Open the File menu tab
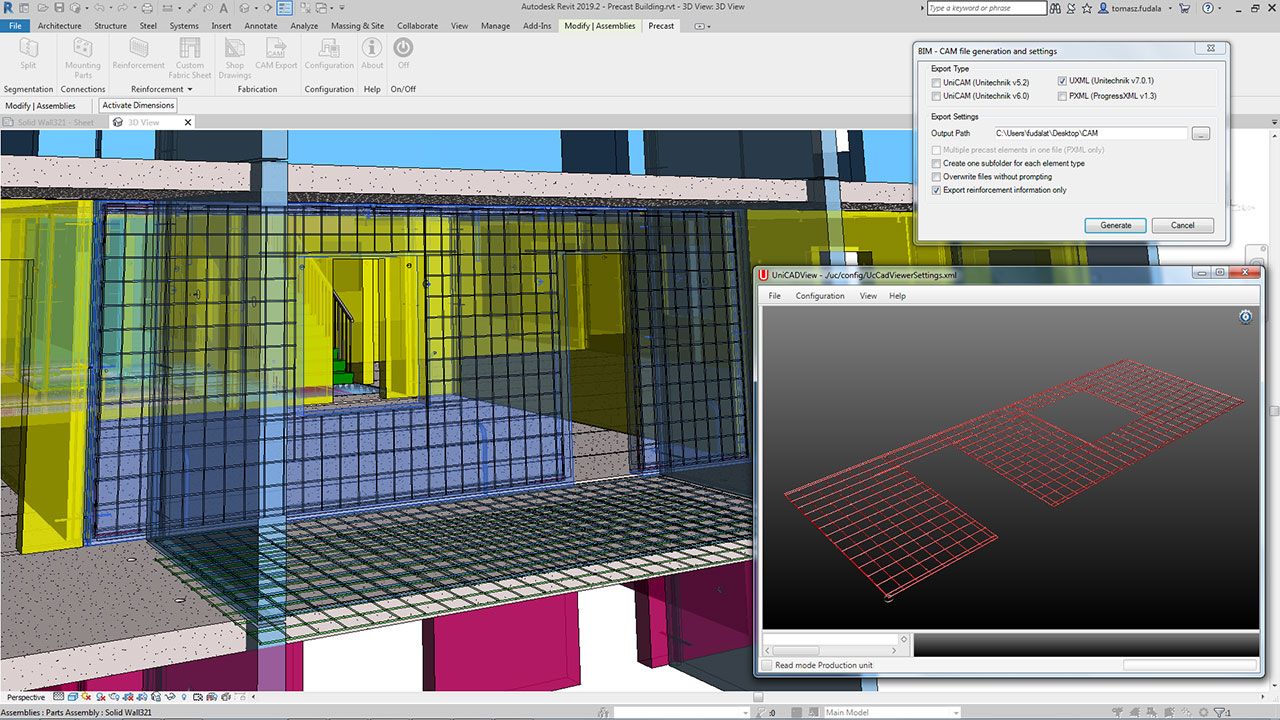 (15, 26)
